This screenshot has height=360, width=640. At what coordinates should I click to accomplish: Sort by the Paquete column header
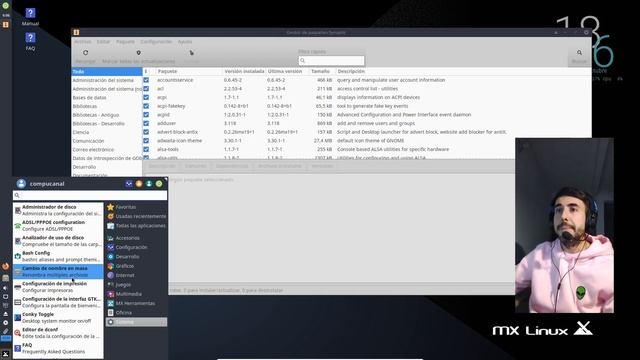click(x=167, y=71)
